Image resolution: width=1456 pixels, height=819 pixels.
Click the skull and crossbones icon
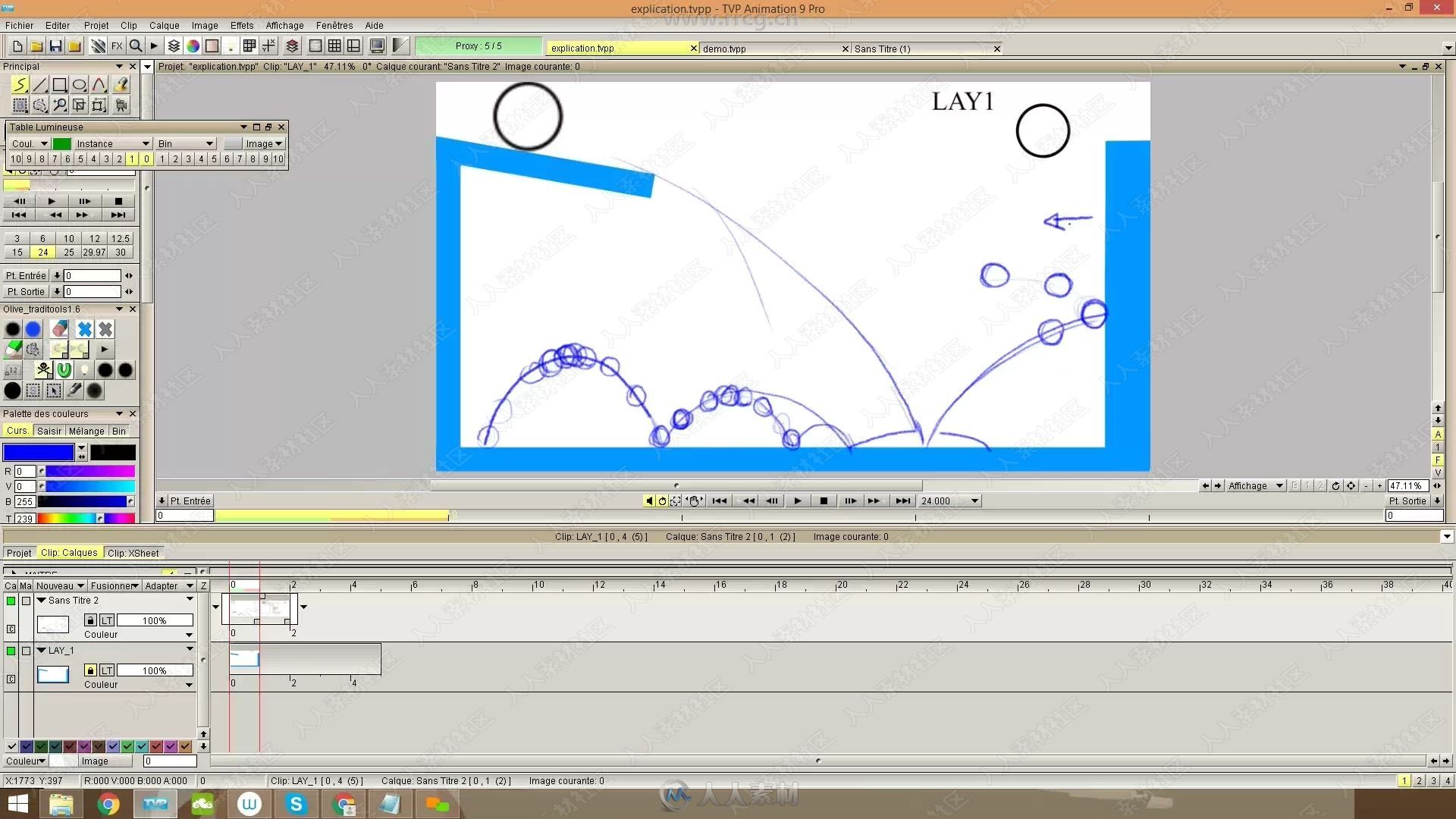coord(44,370)
